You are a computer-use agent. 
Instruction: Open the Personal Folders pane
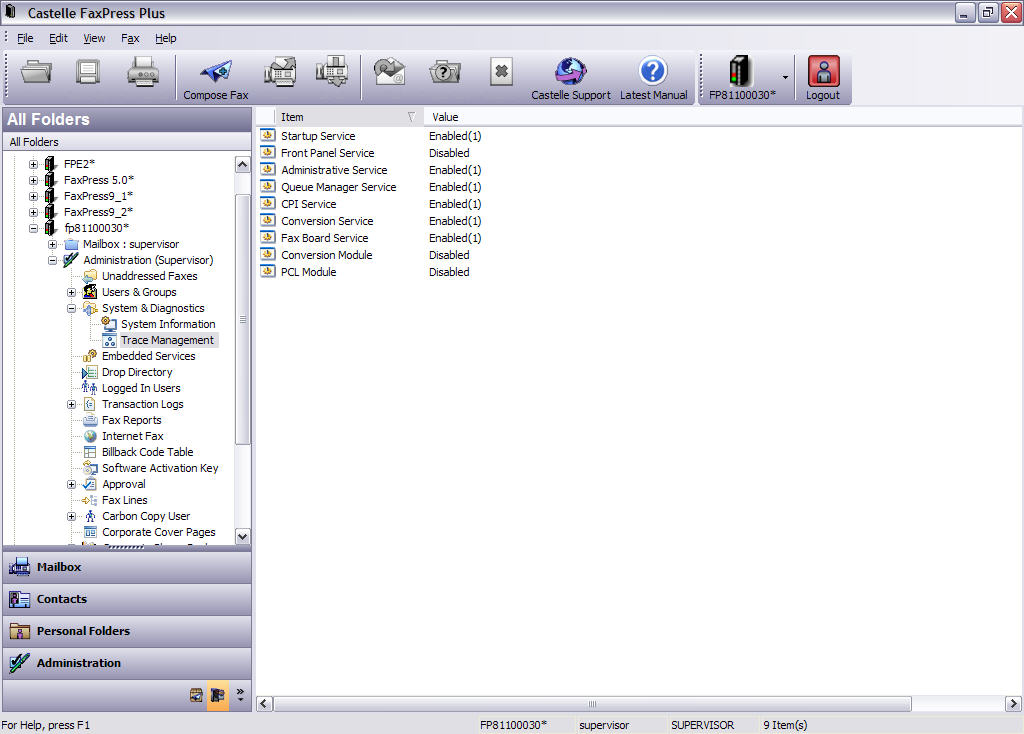(127, 631)
